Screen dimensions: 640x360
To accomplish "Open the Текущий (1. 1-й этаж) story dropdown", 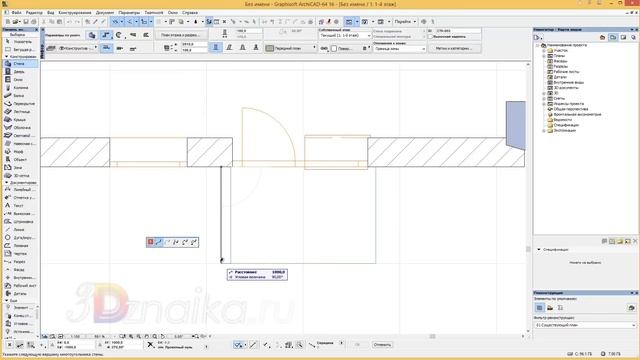I will [345, 36].
